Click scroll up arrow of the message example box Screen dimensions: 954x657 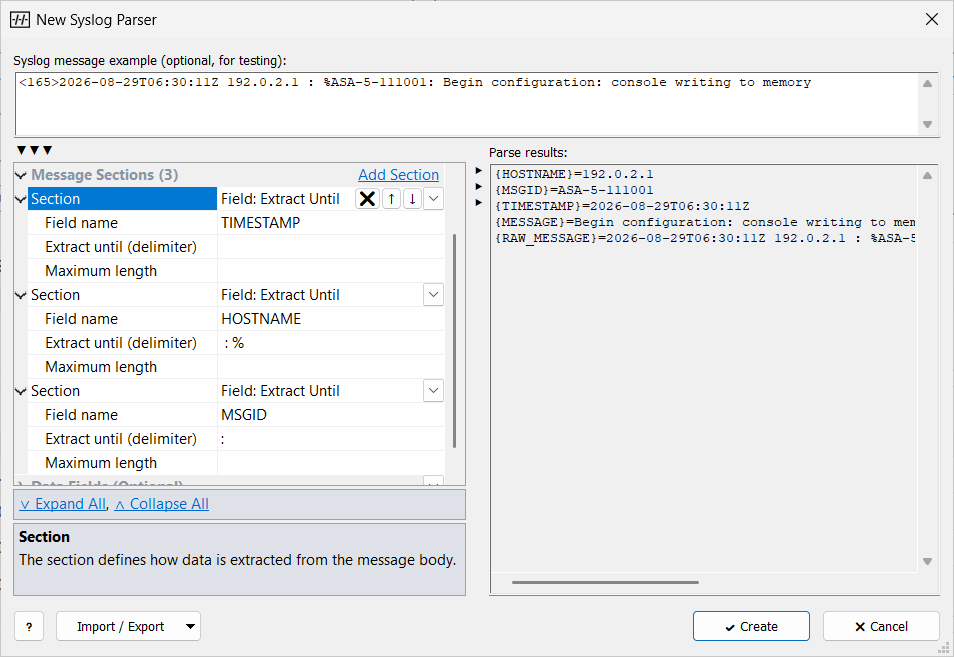click(x=927, y=84)
